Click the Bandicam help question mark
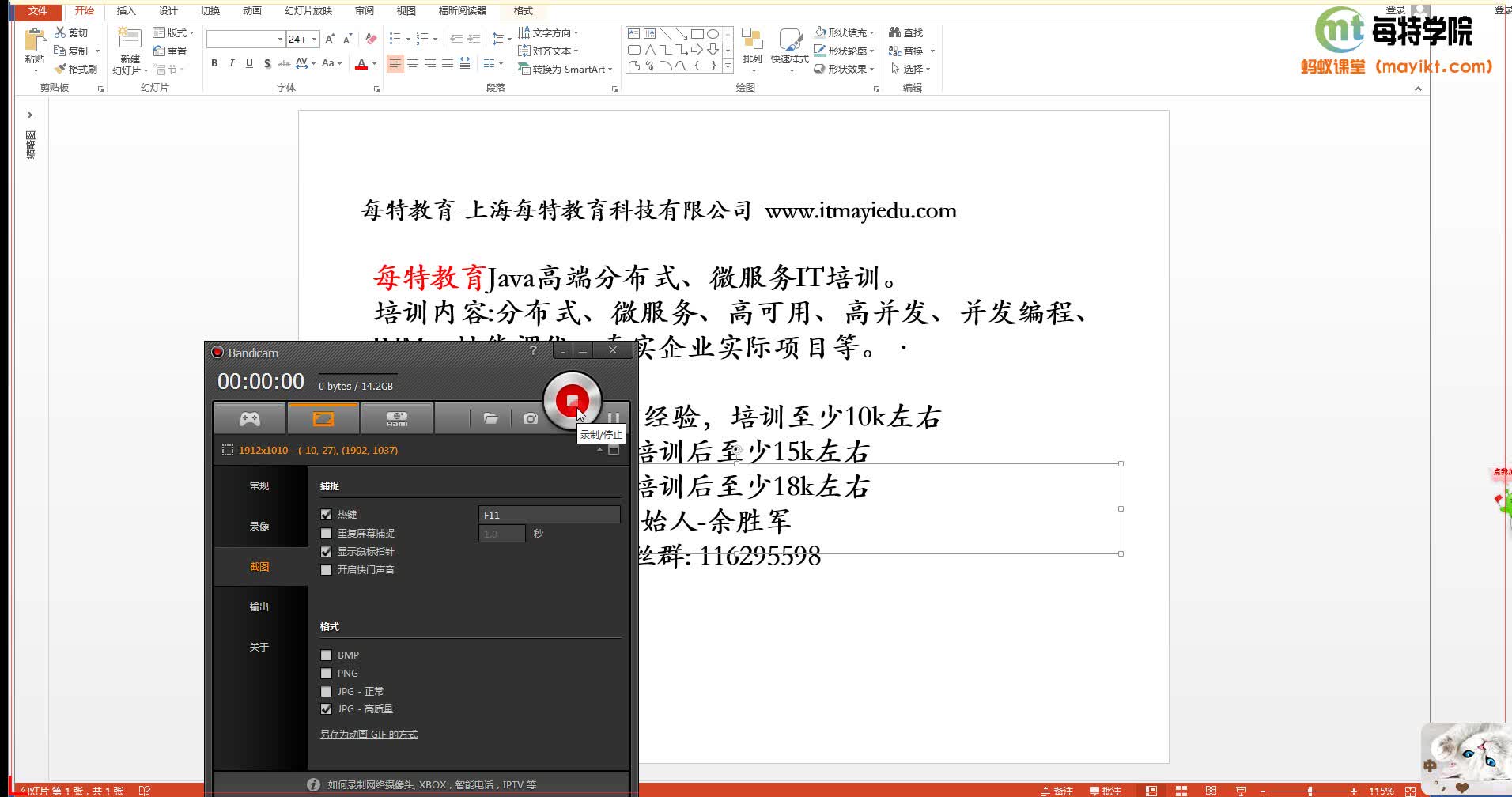The height and width of the screenshot is (797, 1512). [x=533, y=350]
